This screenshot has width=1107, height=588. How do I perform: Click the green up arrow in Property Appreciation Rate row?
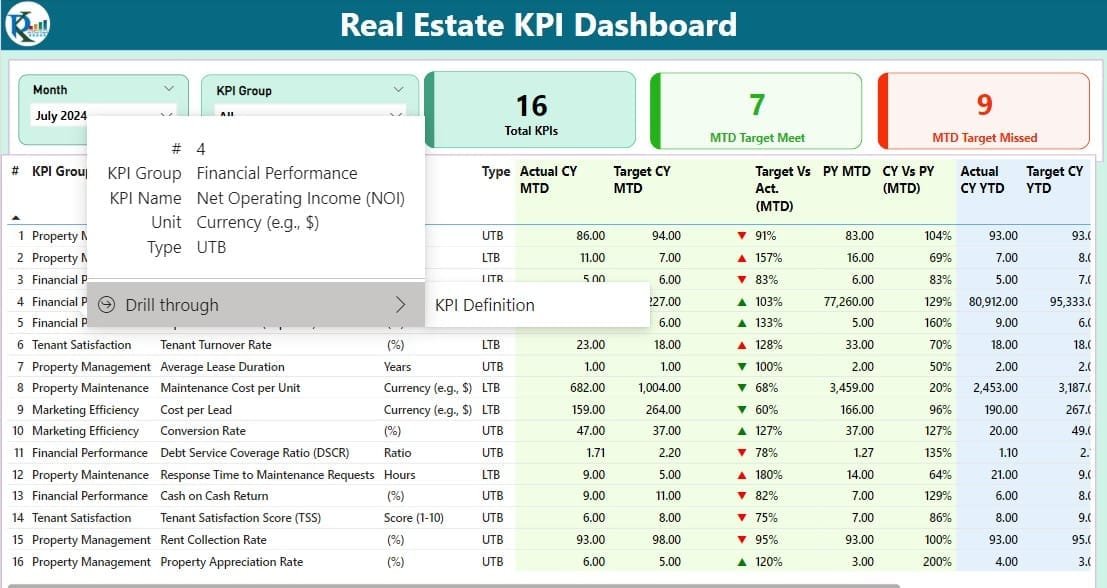tap(741, 562)
